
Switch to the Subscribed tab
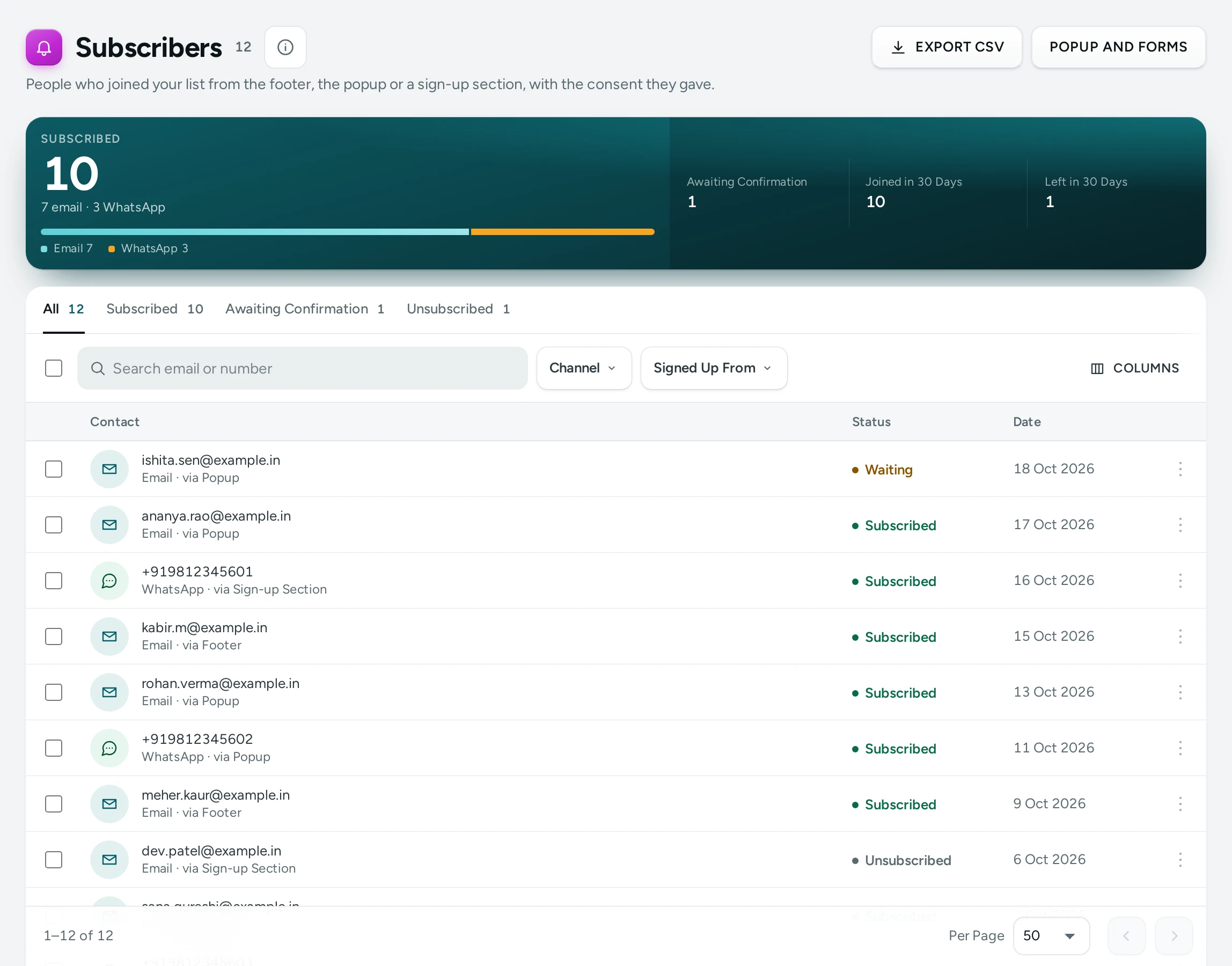click(155, 309)
